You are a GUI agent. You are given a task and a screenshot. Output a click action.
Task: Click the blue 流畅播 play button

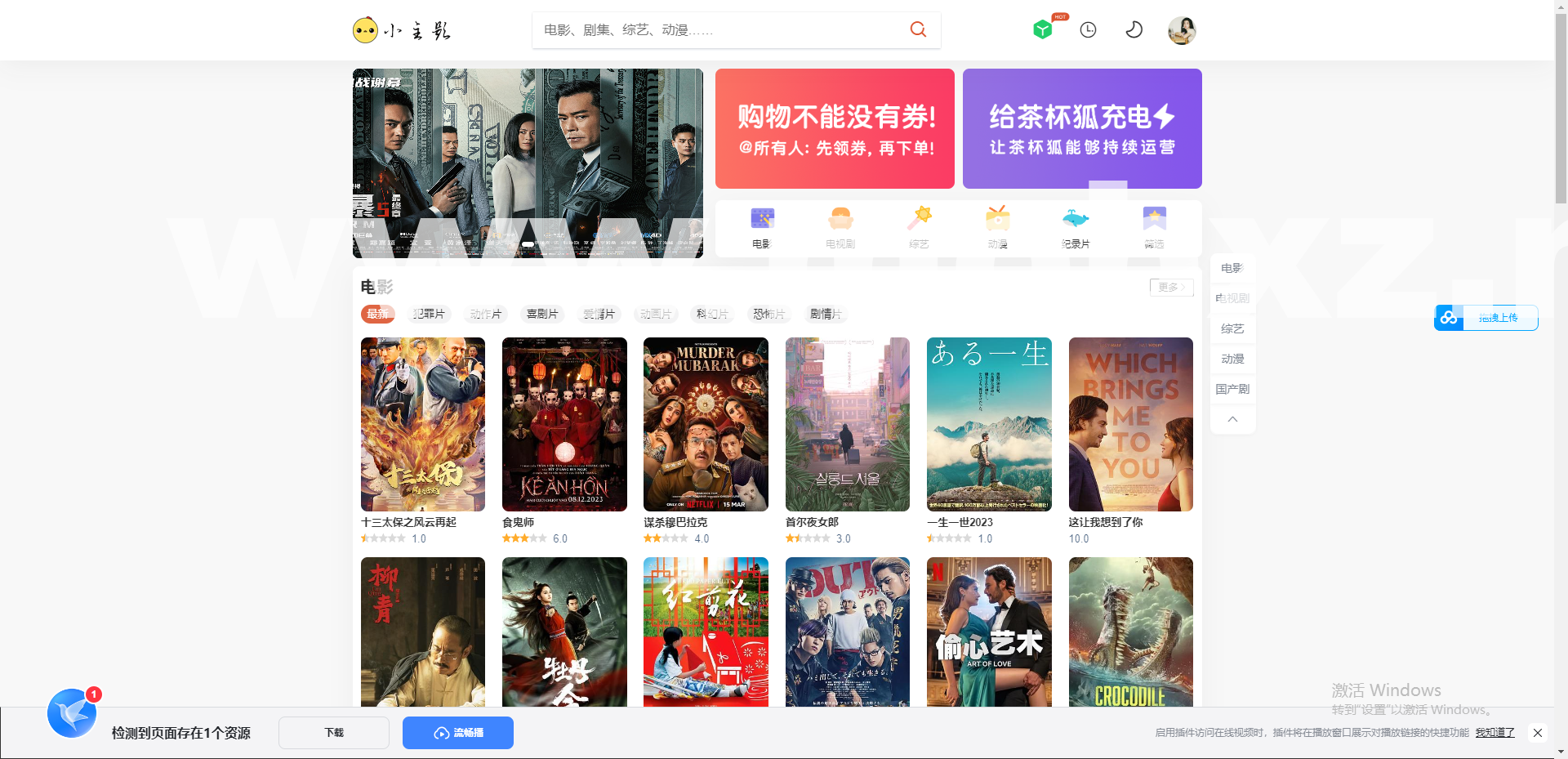click(458, 733)
